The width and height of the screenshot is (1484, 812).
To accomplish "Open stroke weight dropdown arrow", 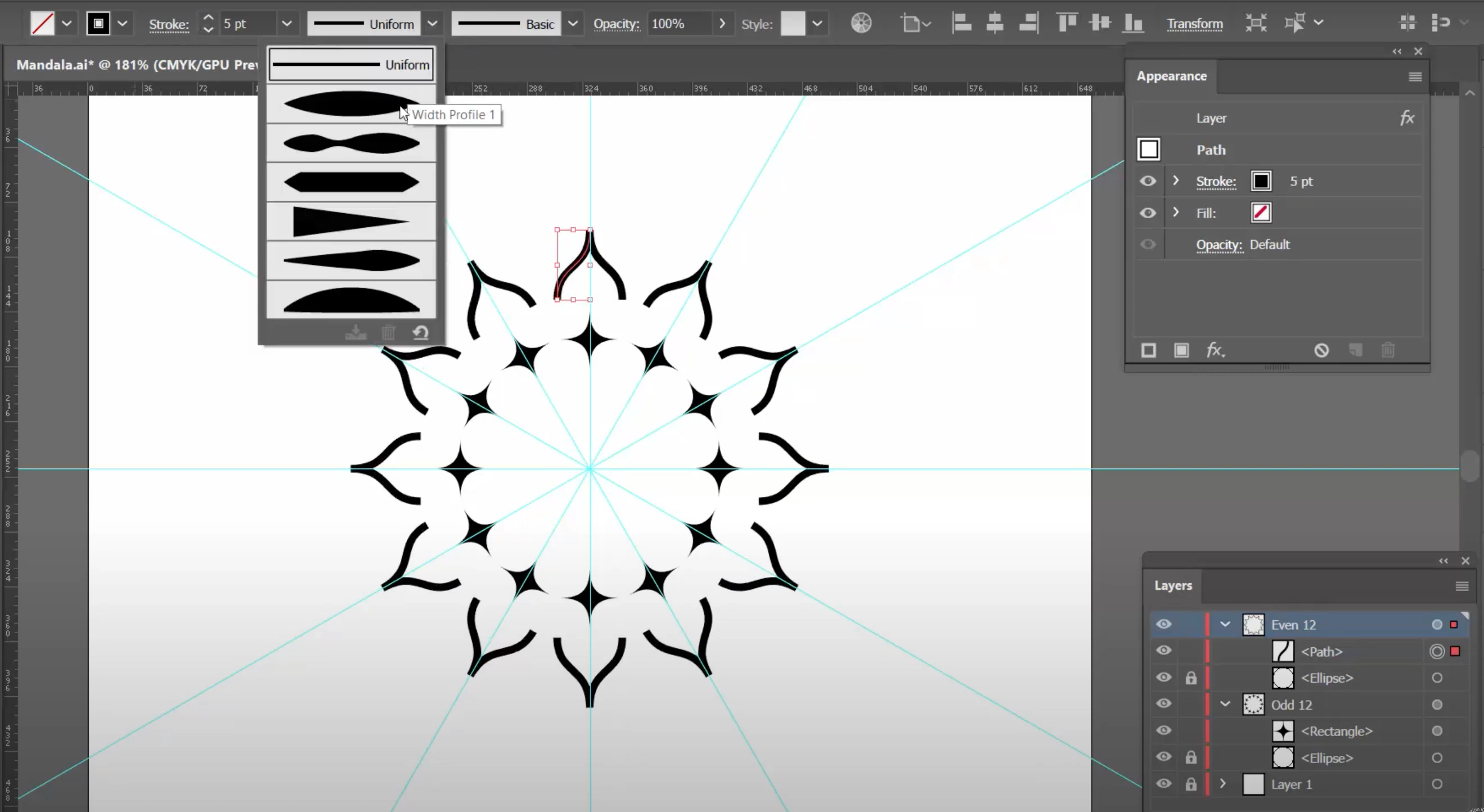I will pyautogui.click(x=286, y=24).
